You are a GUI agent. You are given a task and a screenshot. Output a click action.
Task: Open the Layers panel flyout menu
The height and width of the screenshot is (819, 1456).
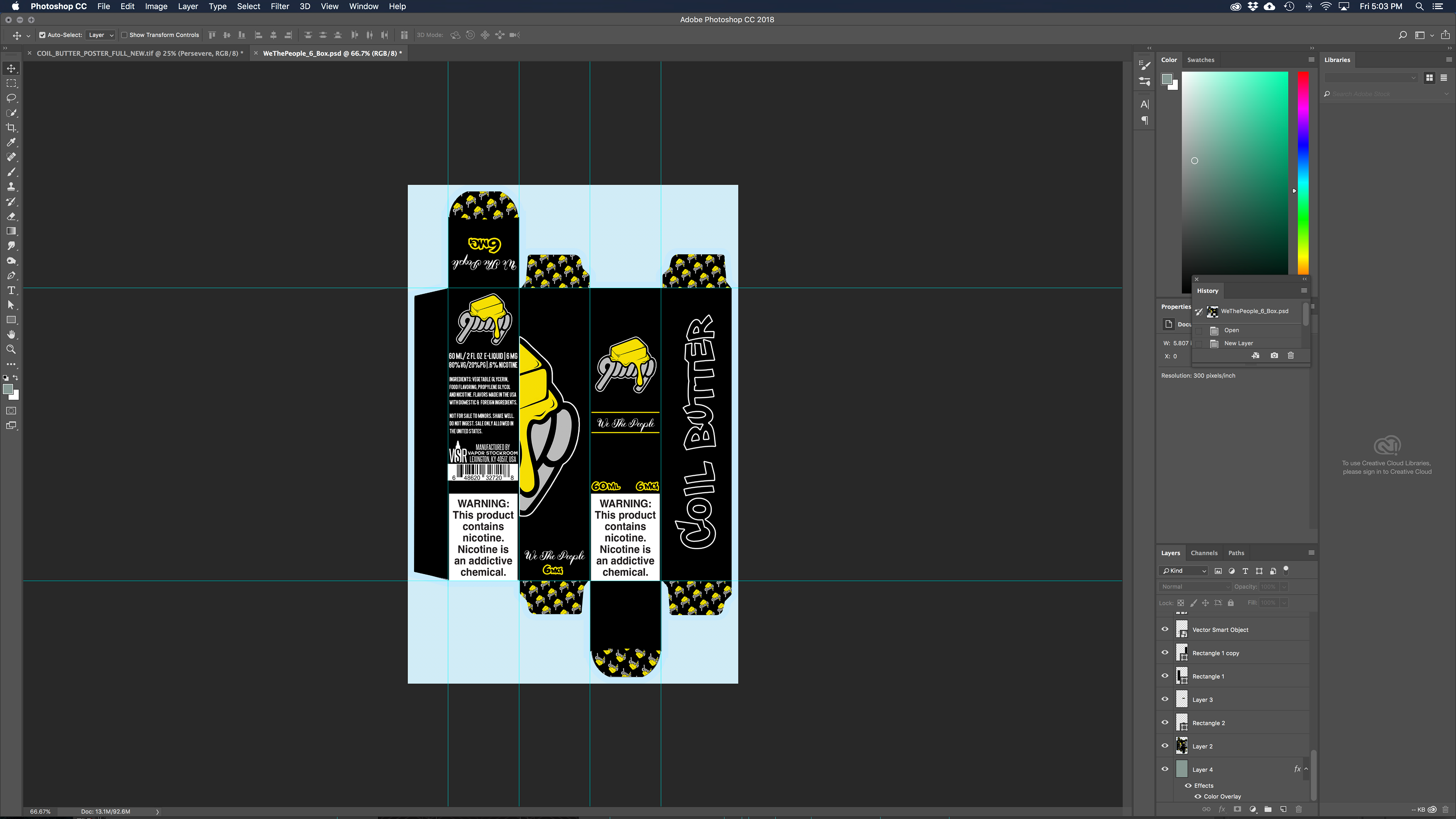[x=1311, y=553]
